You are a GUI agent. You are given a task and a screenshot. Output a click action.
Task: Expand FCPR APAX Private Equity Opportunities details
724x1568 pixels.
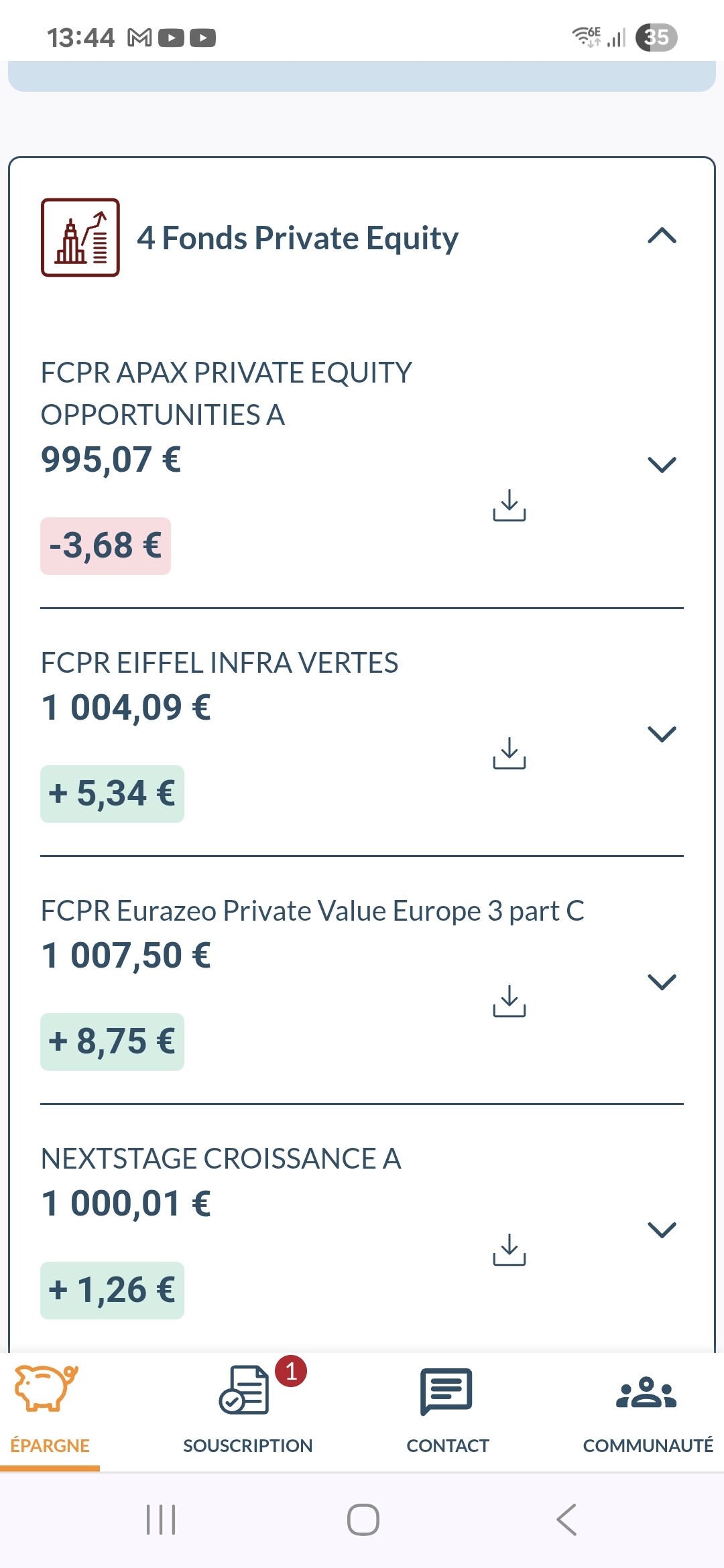[662, 464]
